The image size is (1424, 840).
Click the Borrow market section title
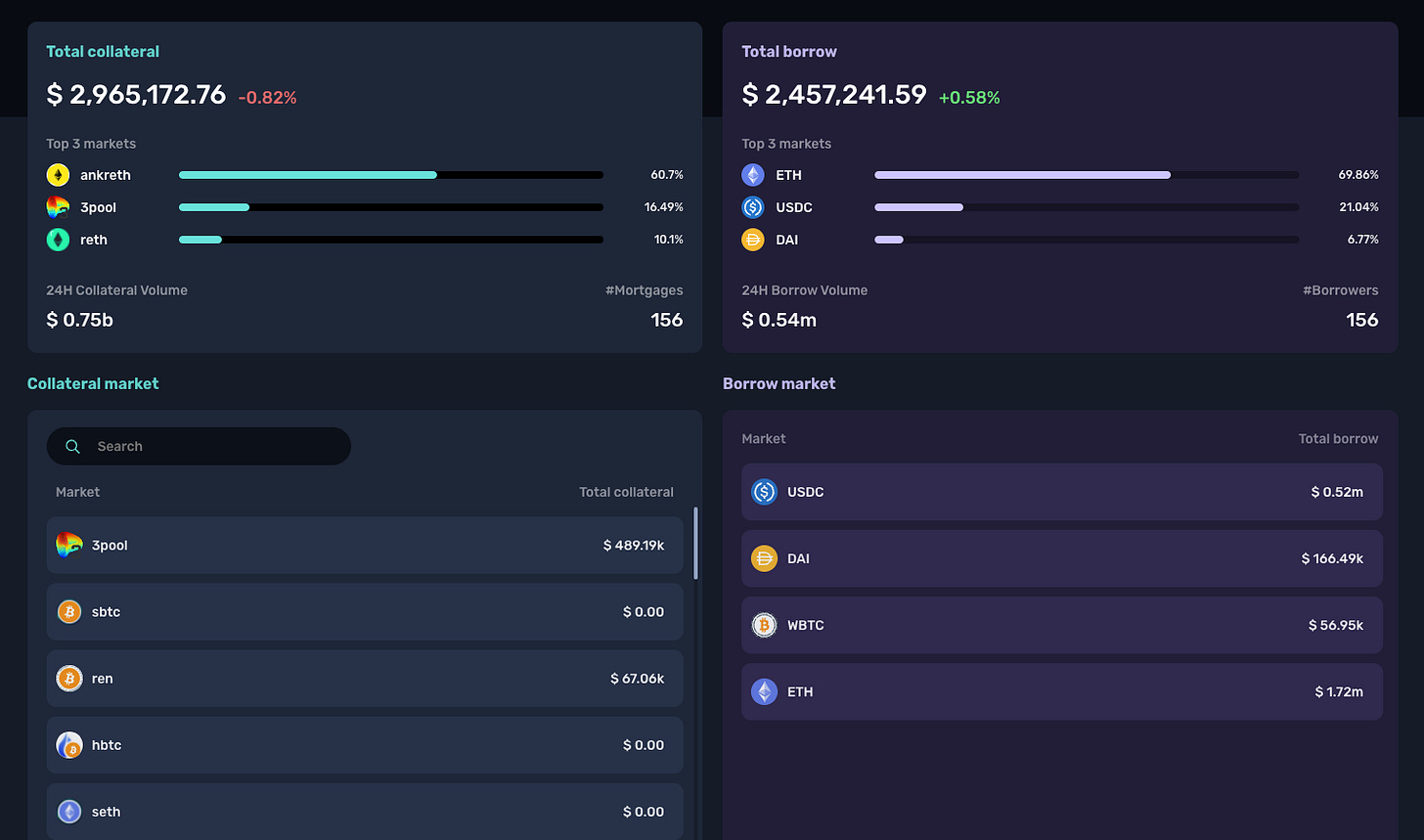[779, 383]
